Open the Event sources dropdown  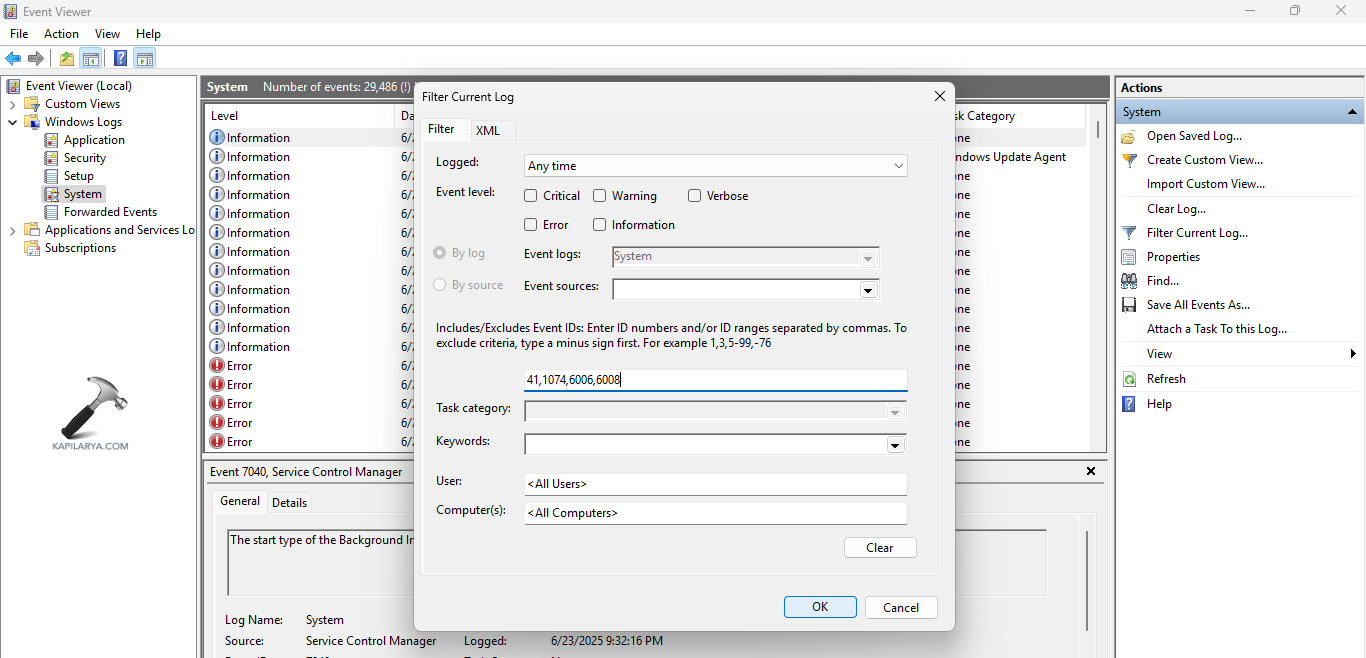pos(868,289)
